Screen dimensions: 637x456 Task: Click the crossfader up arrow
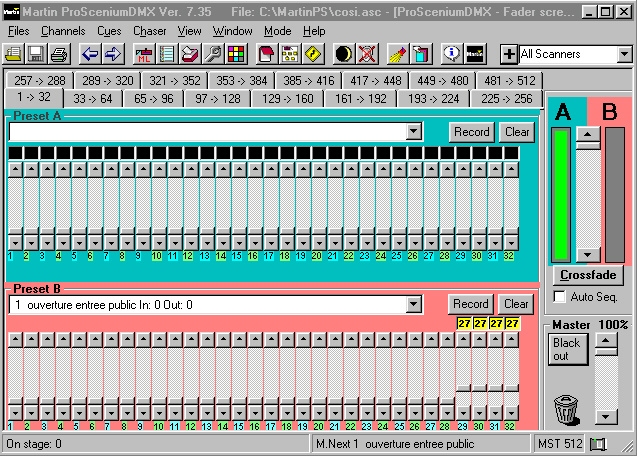588,134
